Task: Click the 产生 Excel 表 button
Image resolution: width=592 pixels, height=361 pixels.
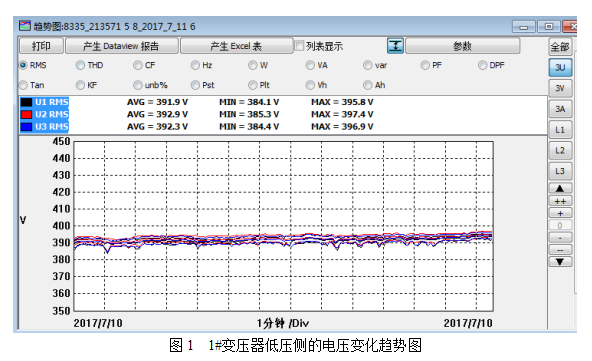Action: (236, 46)
